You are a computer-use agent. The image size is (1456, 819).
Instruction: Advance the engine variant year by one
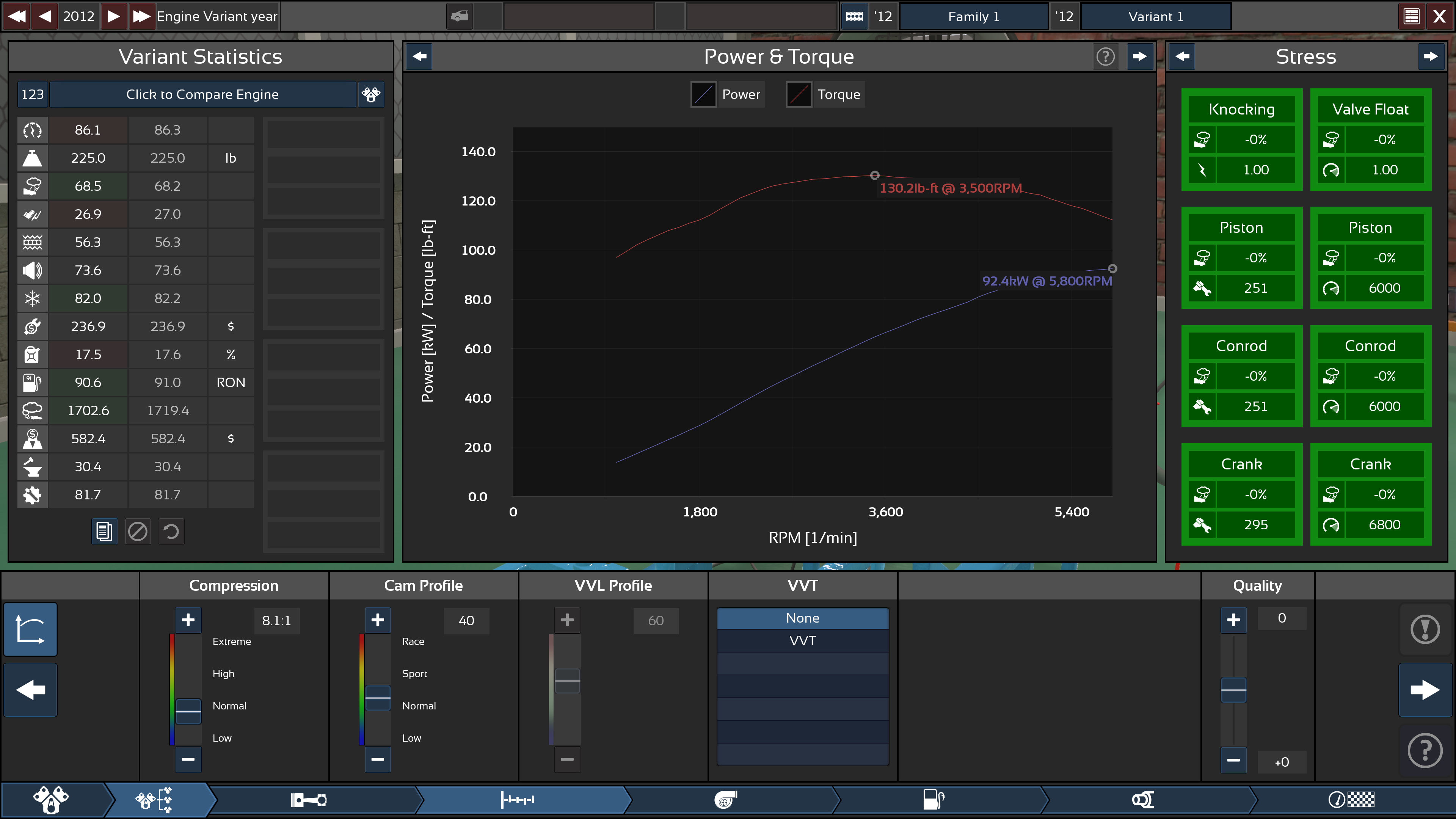click(x=114, y=16)
